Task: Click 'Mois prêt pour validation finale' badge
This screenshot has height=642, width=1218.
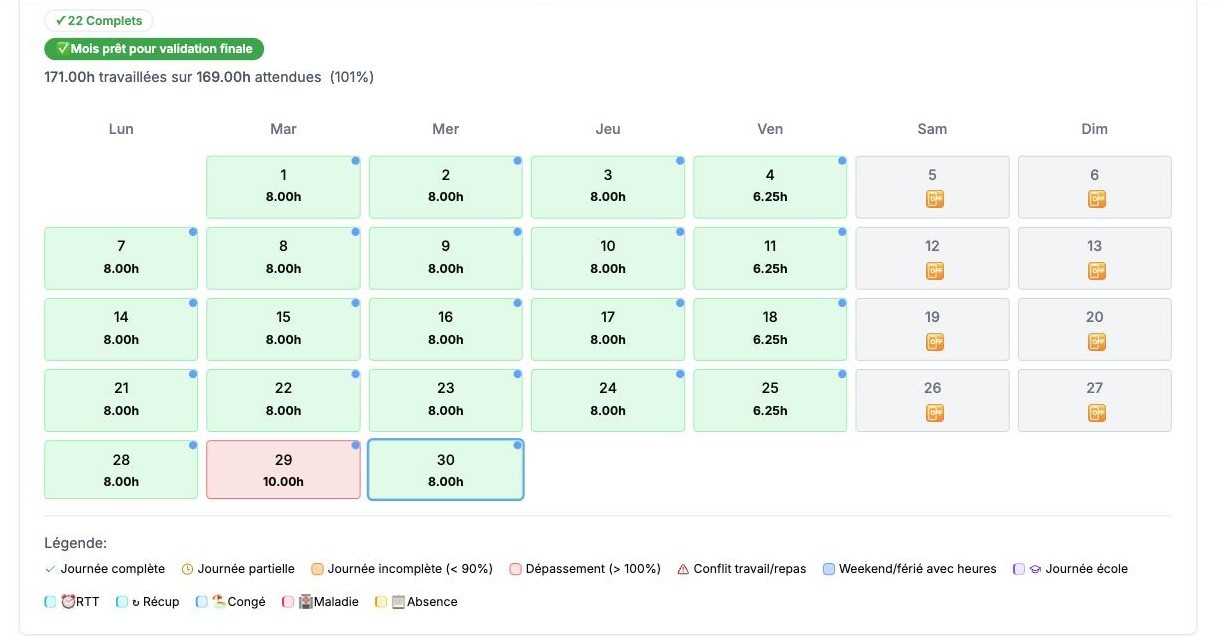Action: 155,49
